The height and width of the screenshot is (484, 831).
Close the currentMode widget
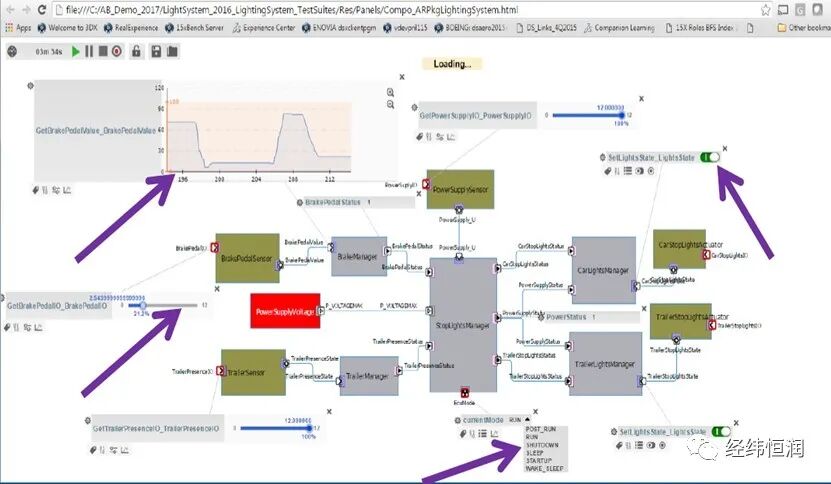tap(535, 411)
